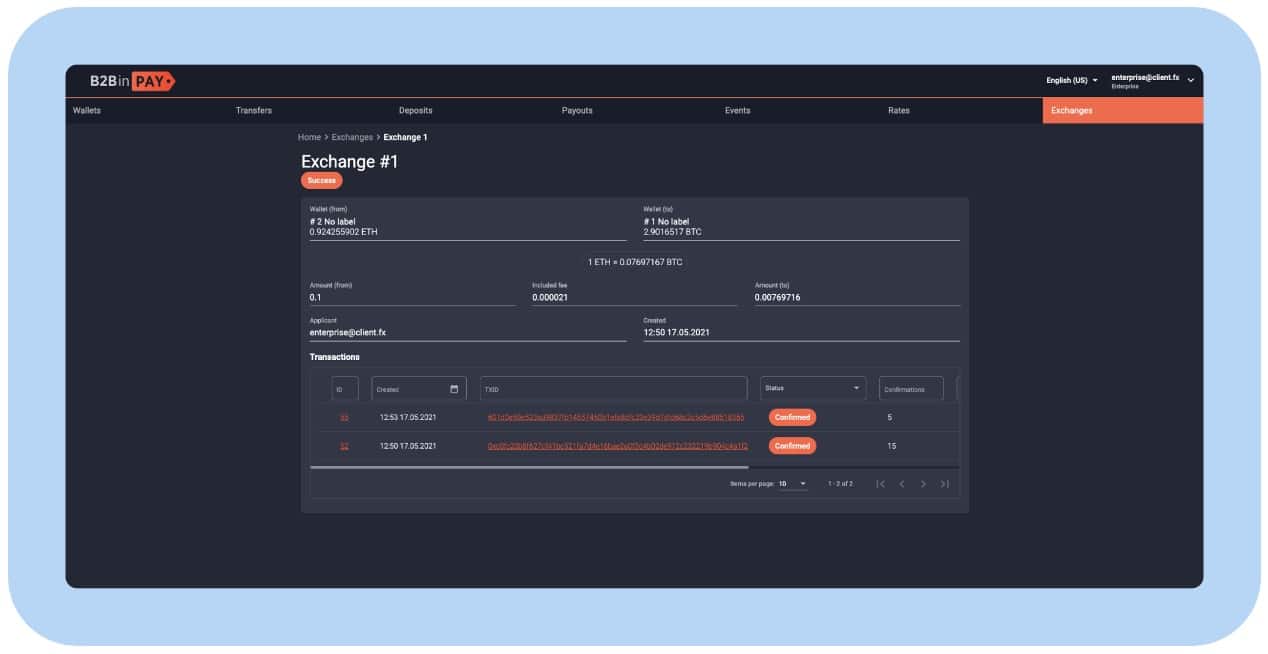The height and width of the screenshot is (654, 1268).
Task: Open transaction ID 52 link
Action: point(344,446)
